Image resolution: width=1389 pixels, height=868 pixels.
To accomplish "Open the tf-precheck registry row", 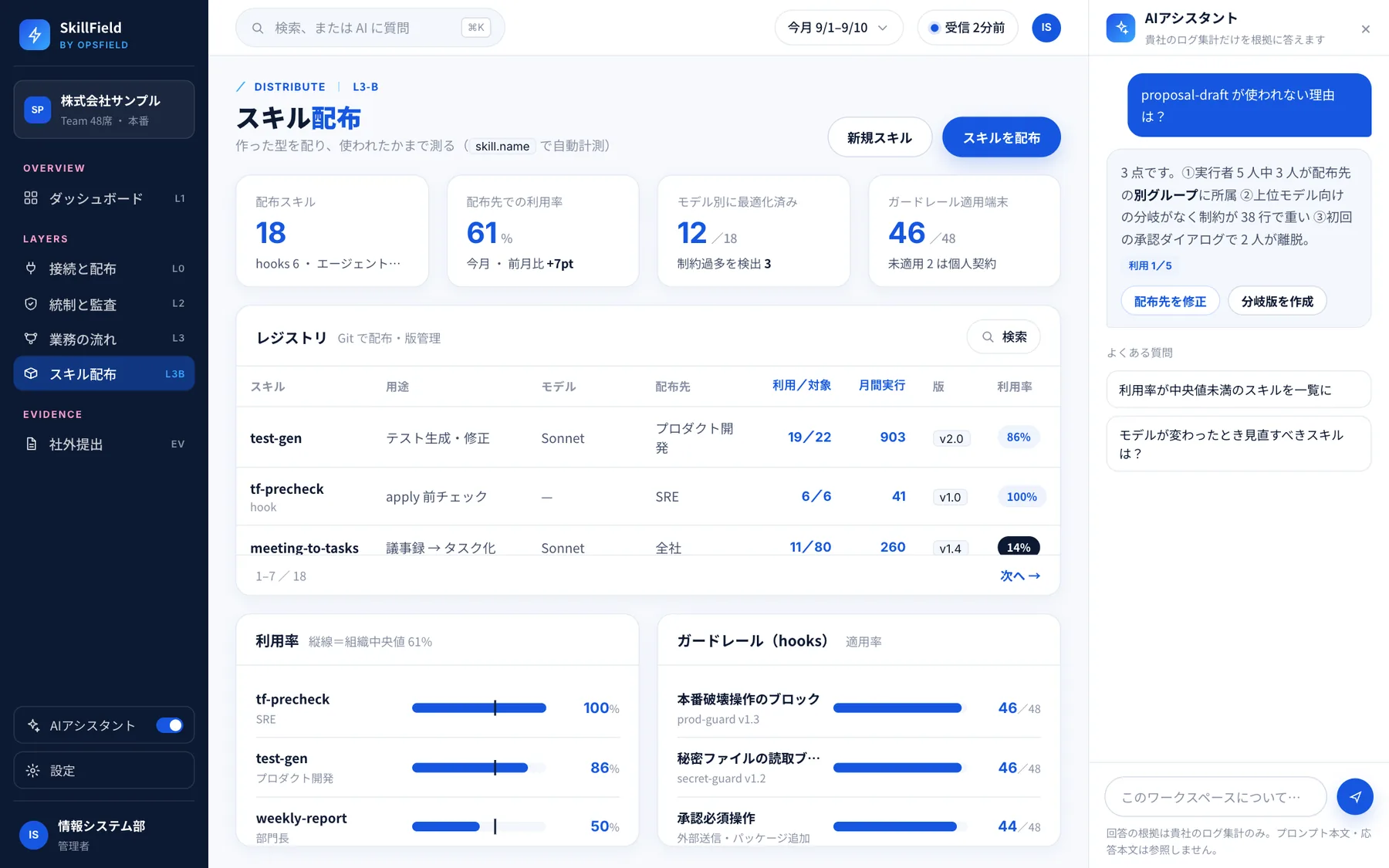I will click(648, 496).
